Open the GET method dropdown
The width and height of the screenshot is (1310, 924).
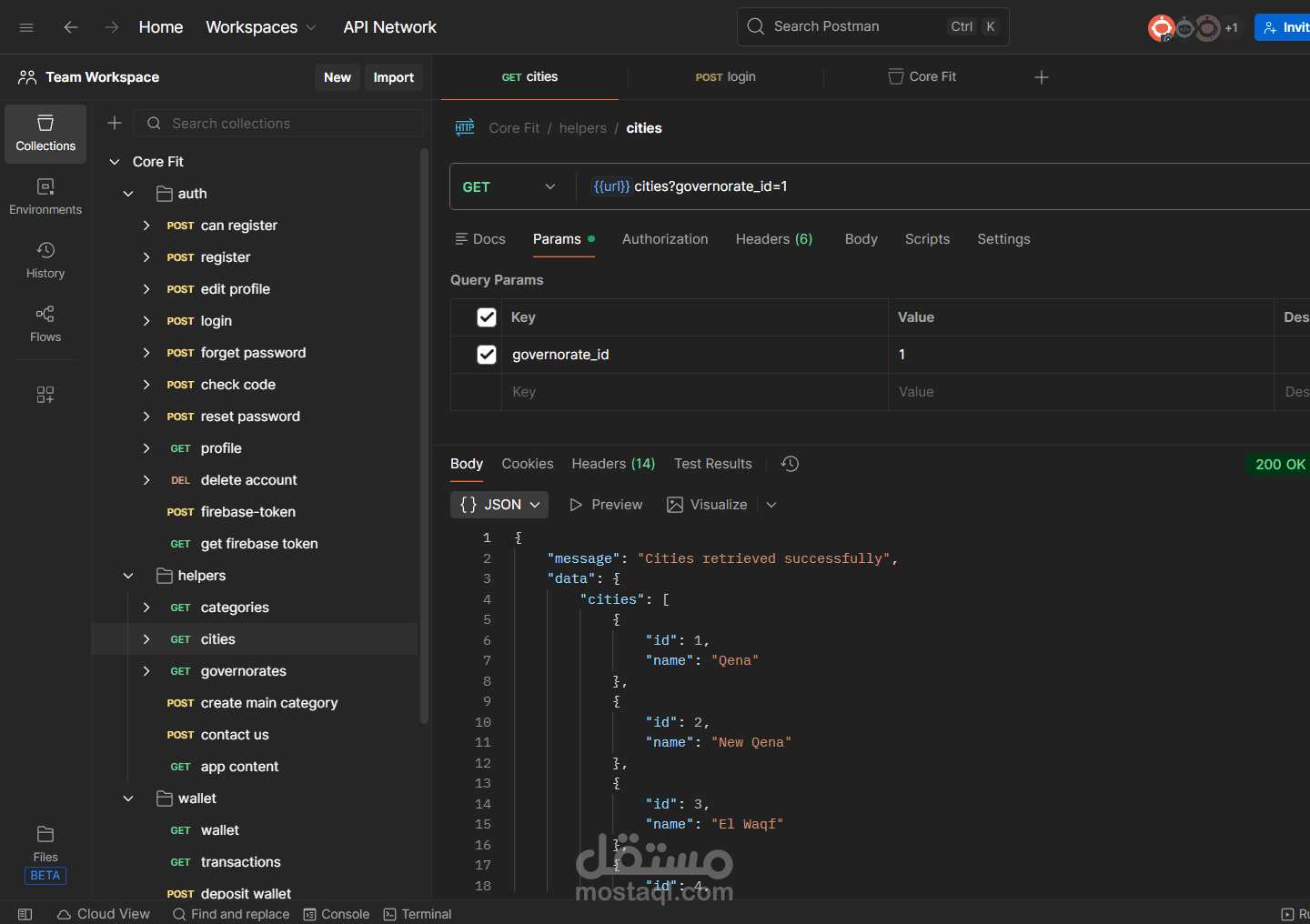coord(509,186)
